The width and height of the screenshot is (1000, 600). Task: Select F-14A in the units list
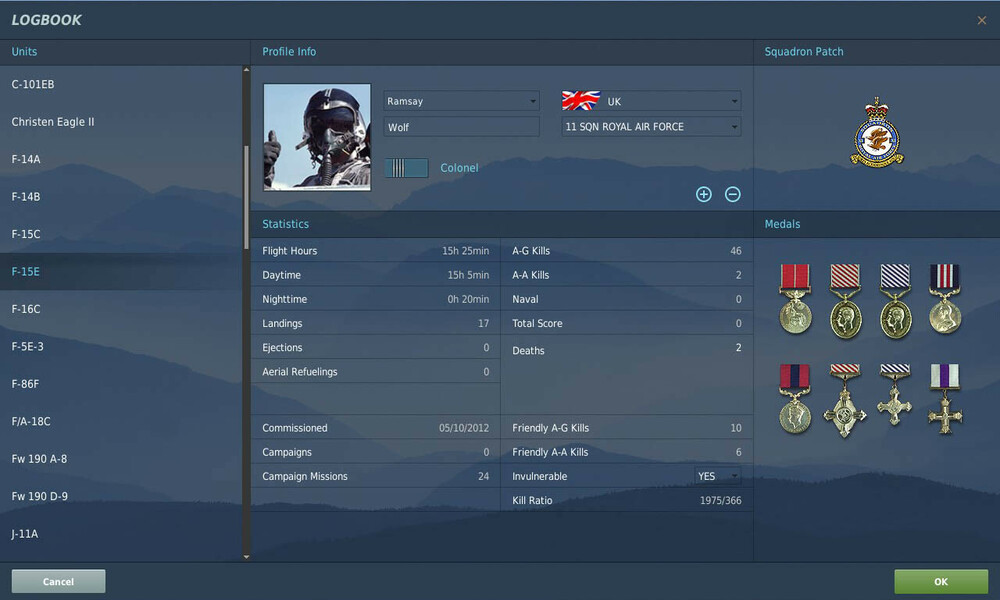point(121,159)
